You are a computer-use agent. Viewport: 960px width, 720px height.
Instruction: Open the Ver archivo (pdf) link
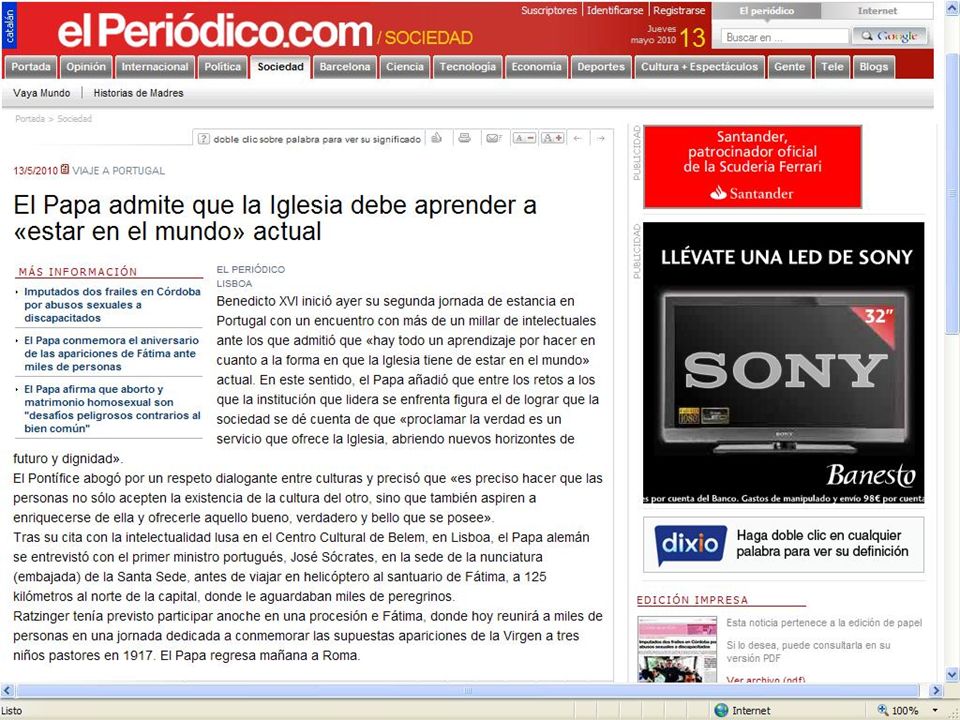click(765, 679)
